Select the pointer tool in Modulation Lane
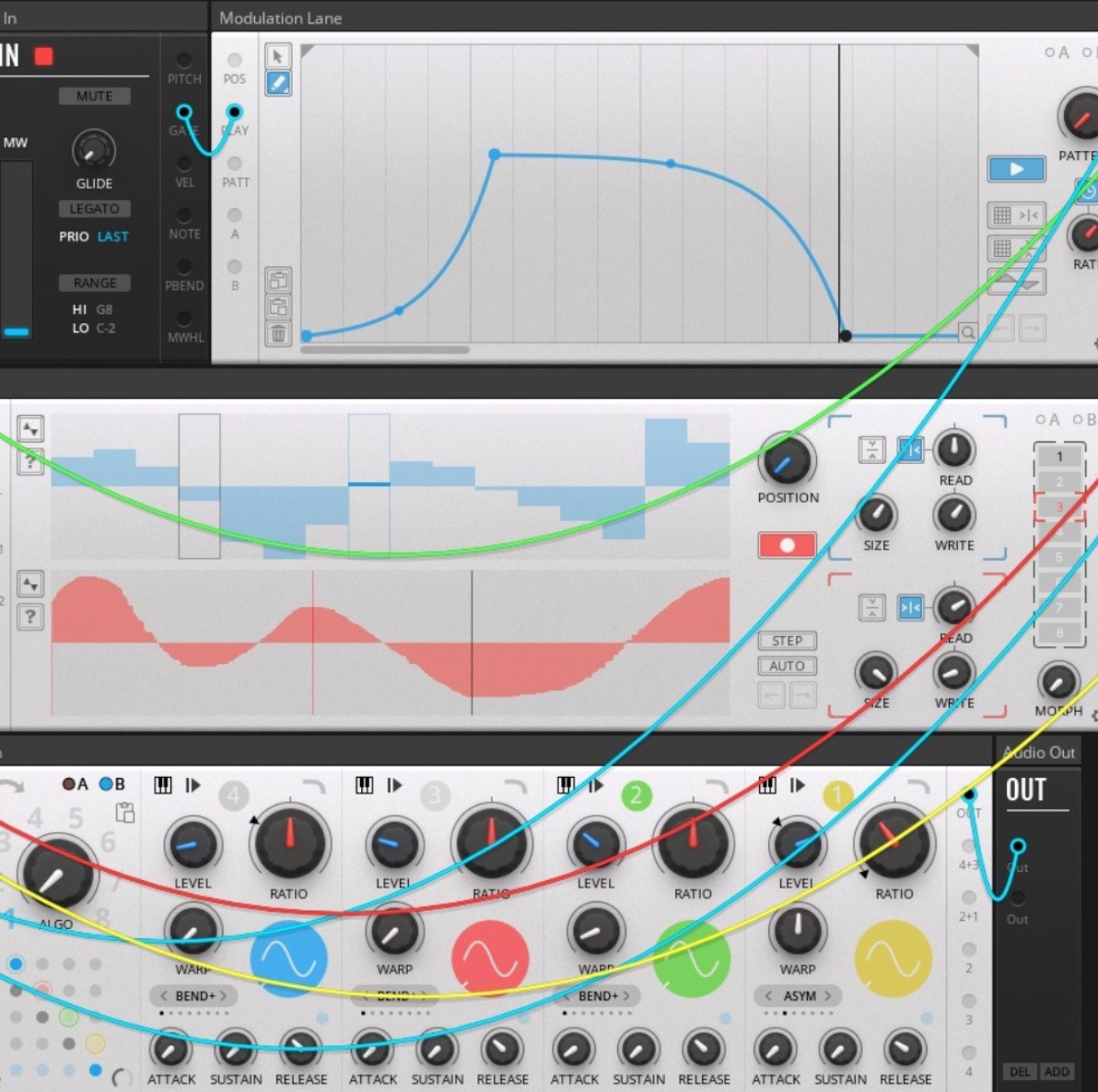 (278, 57)
